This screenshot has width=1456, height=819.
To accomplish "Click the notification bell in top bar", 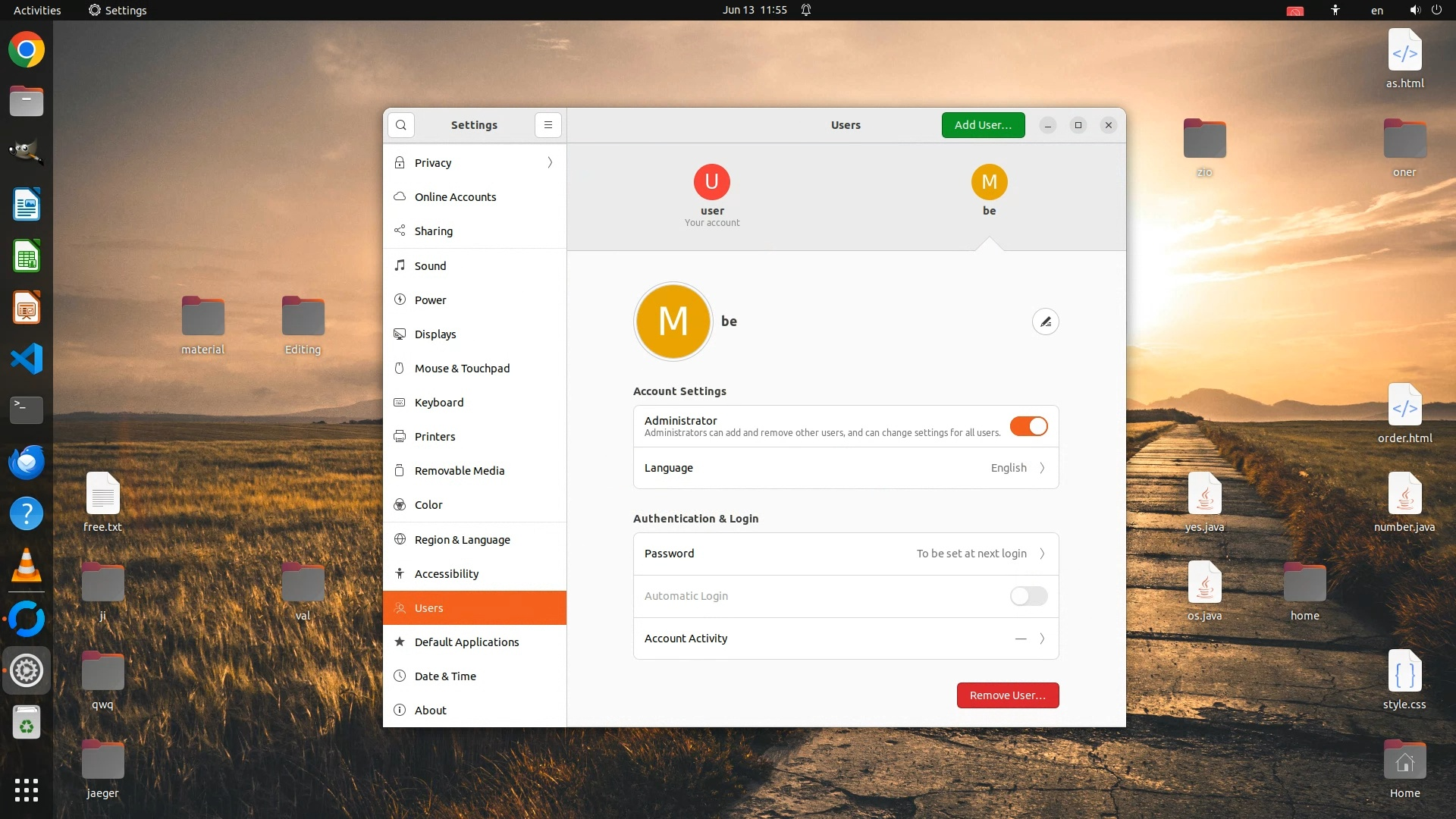I will point(806,10).
